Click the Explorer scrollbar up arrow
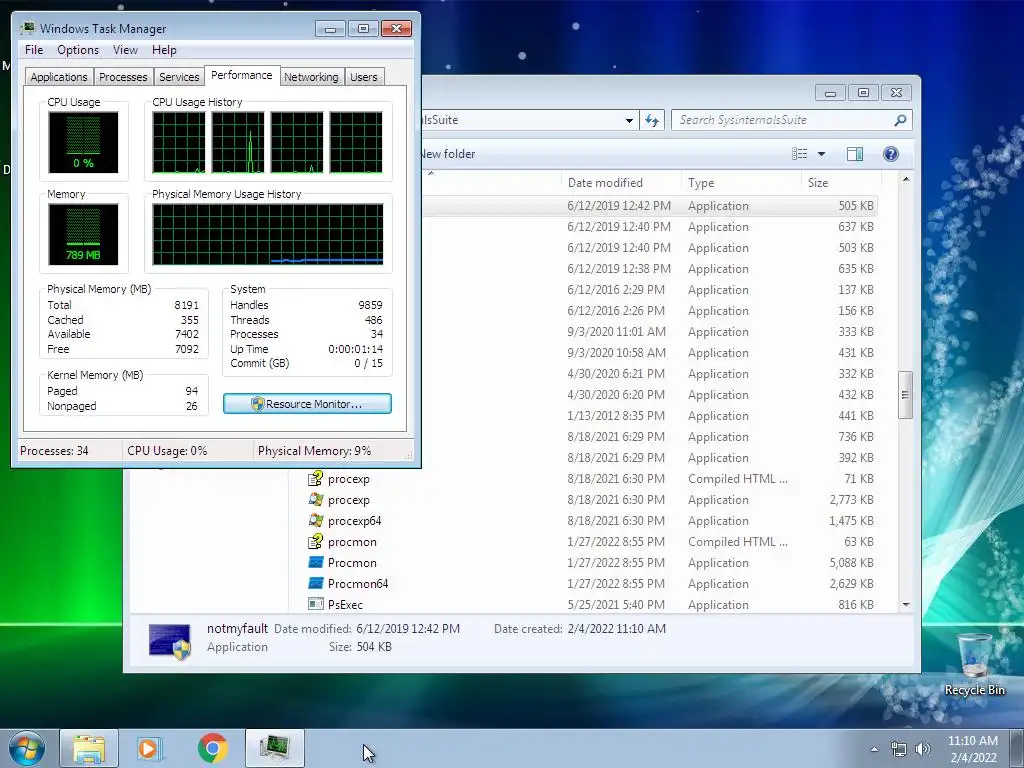 [x=906, y=179]
